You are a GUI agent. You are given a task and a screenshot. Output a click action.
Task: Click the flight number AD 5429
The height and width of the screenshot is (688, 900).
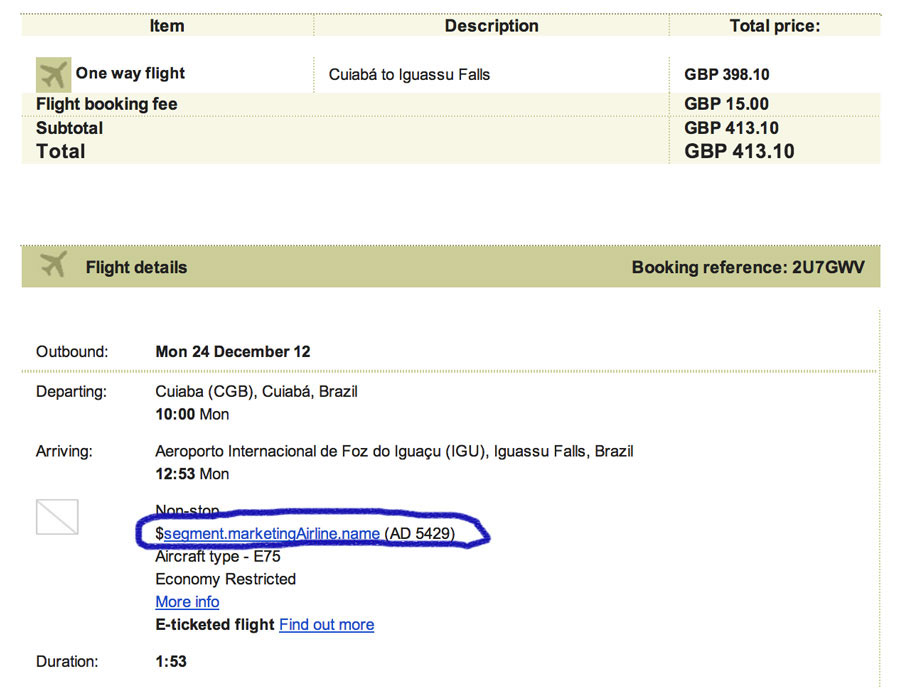420,534
